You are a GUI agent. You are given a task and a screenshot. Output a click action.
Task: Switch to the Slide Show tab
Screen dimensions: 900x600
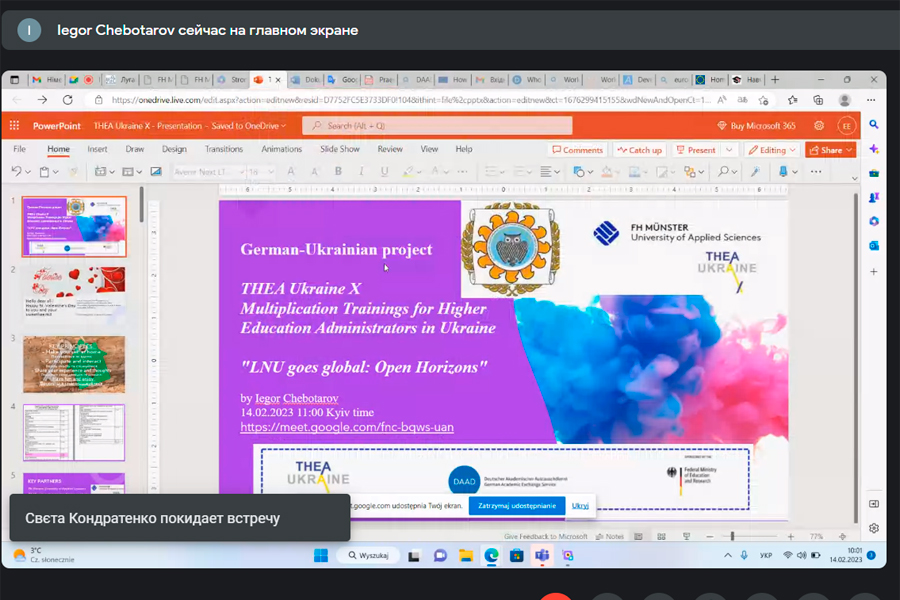[340, 149]
